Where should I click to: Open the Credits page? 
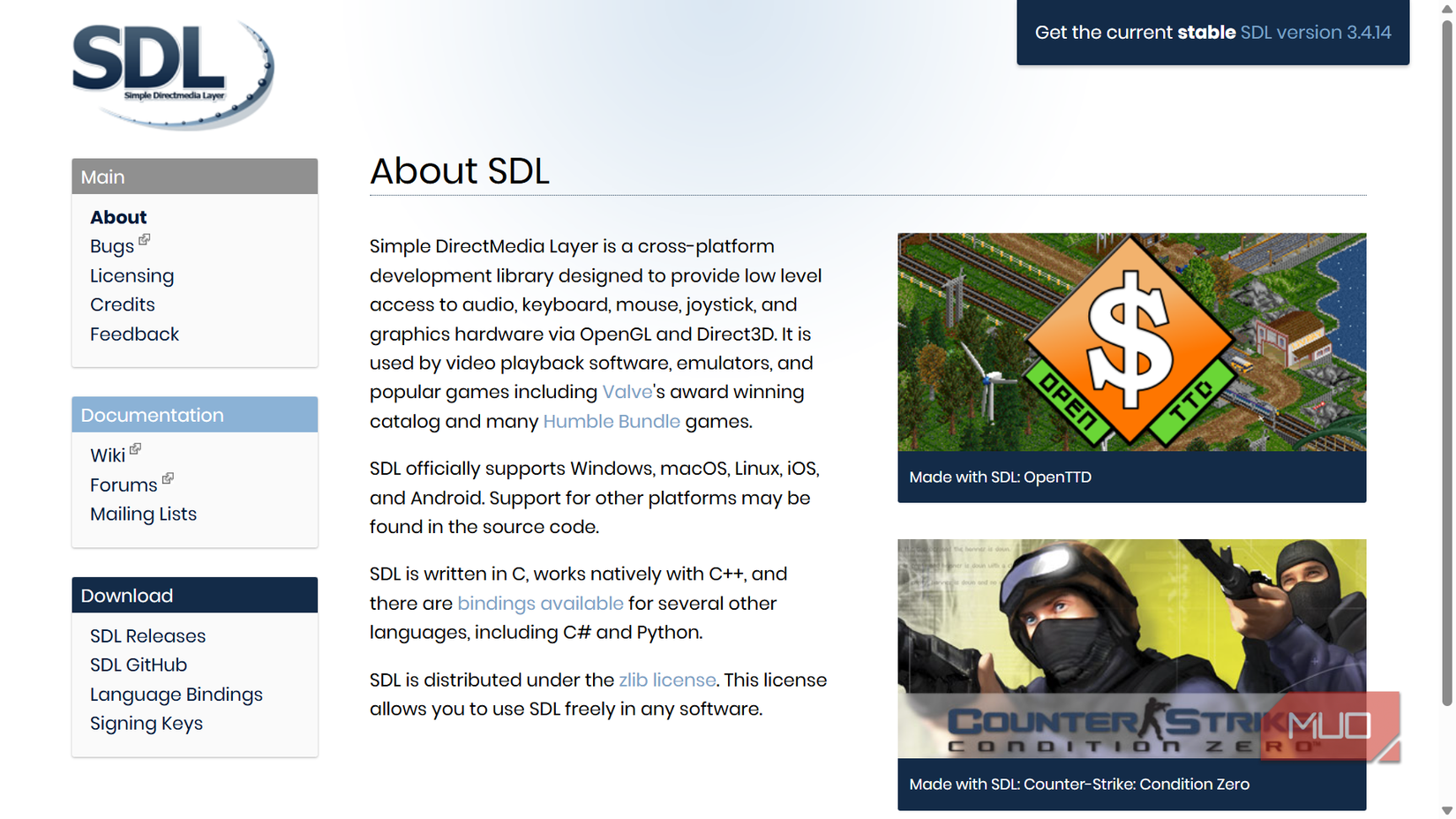tap(123, 304)
